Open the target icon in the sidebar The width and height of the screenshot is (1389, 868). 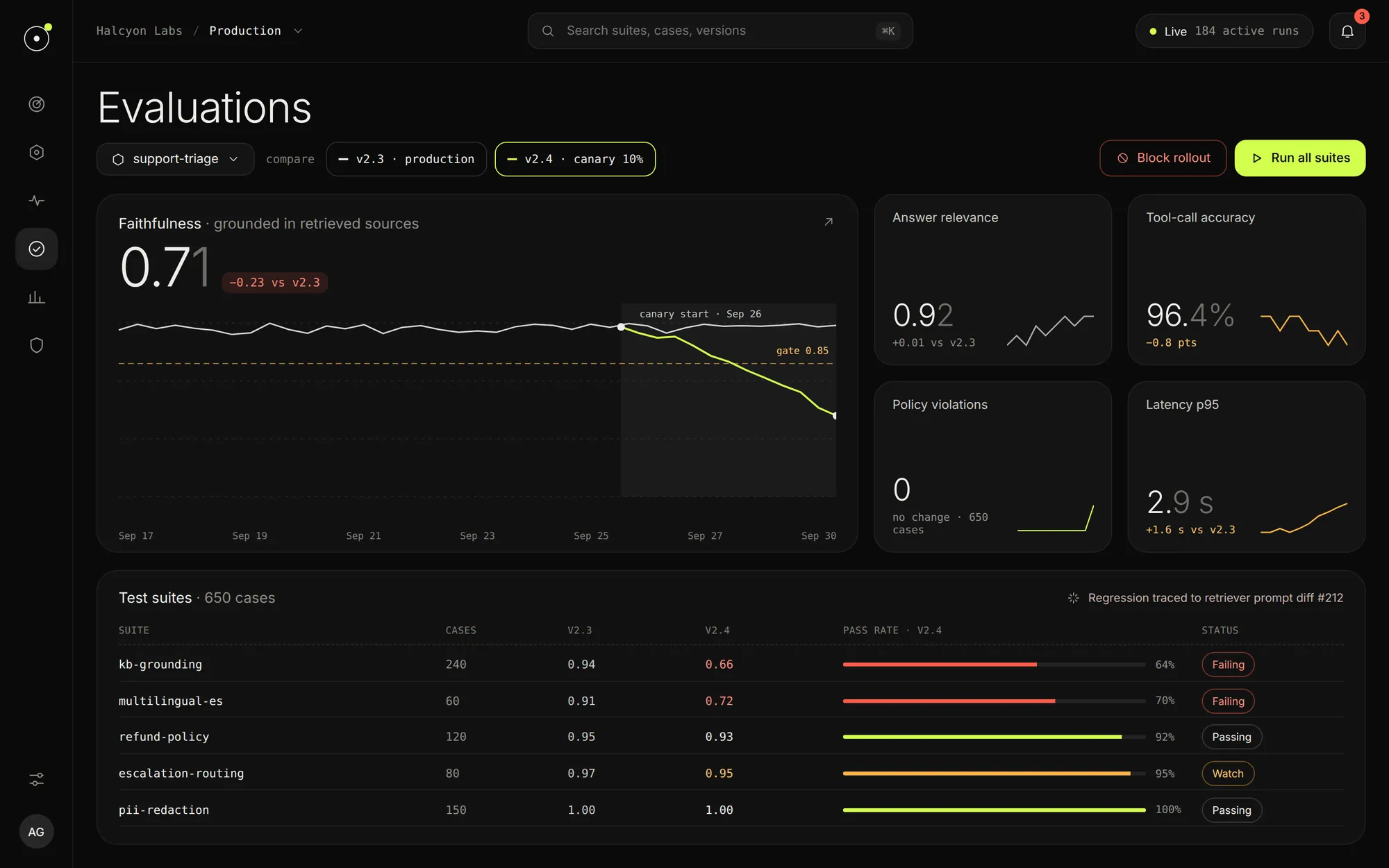point(37,104)
